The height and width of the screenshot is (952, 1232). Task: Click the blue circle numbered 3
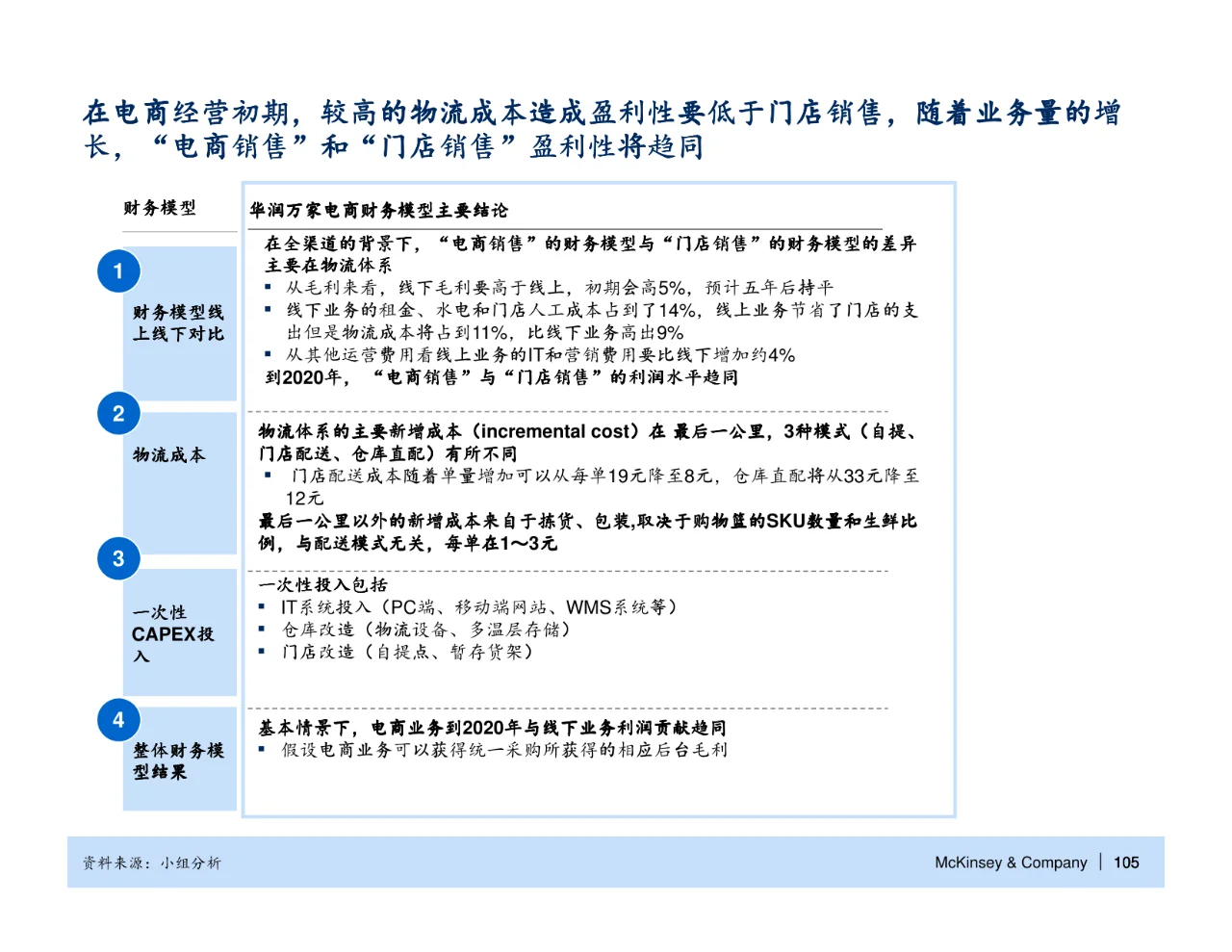coord(117,557)
